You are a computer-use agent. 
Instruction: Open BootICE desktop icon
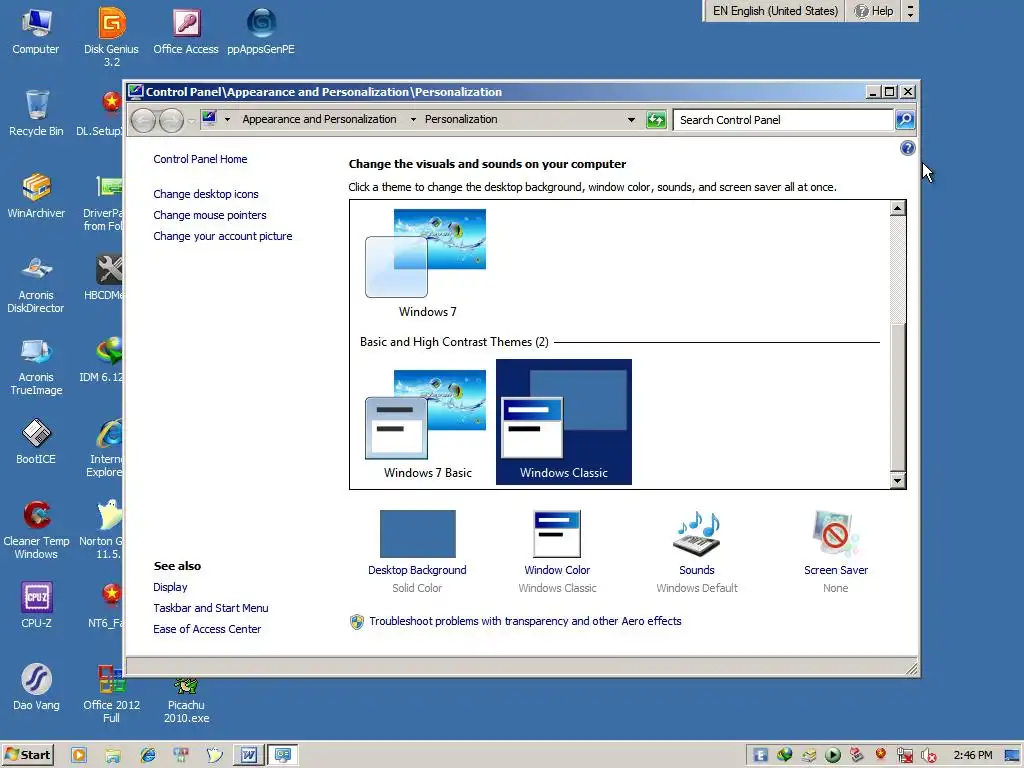point(36,441)
